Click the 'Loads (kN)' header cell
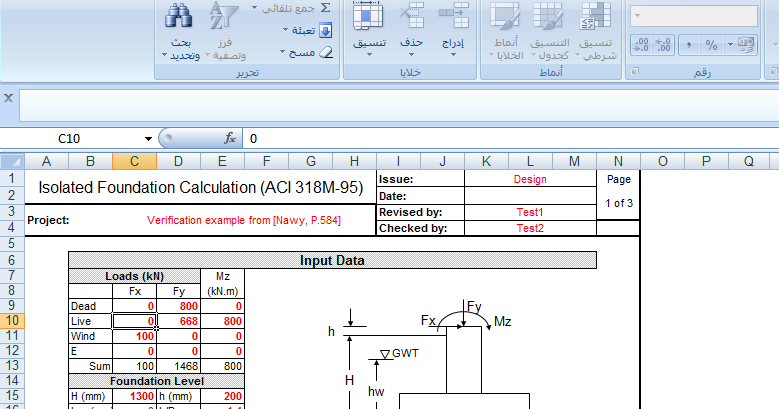 tap(135, 276)
